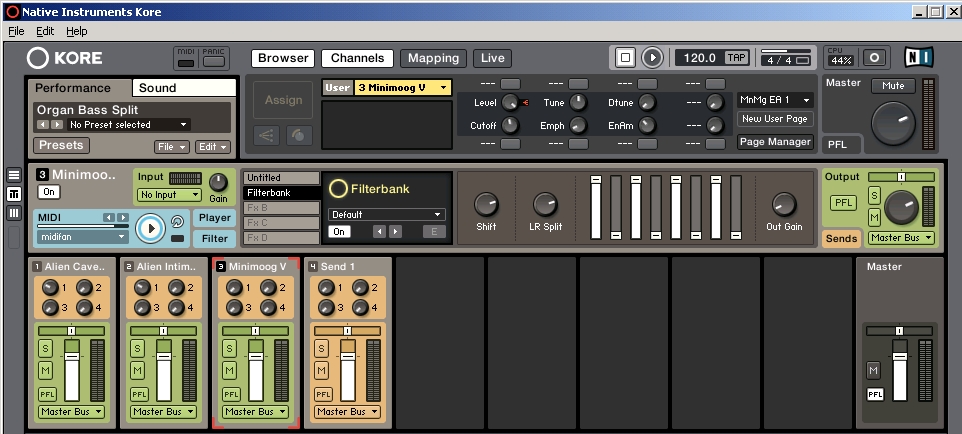The image size is (962, 434).
Task: Open the No Input dropdown
Action: [x=169, y=195]
